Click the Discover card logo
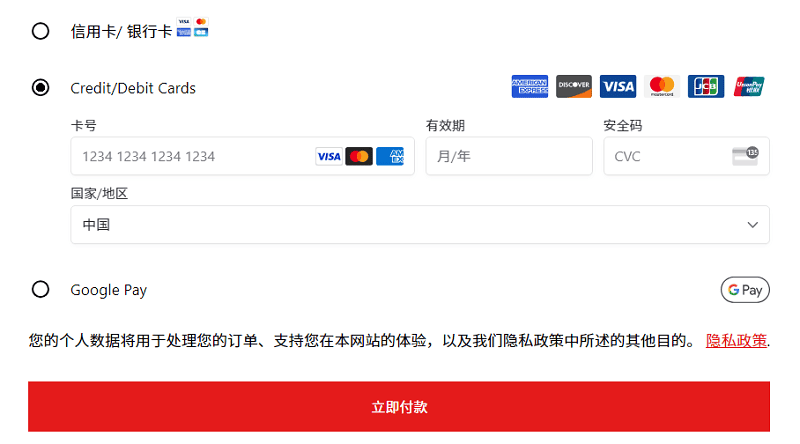 click(573, 86)
